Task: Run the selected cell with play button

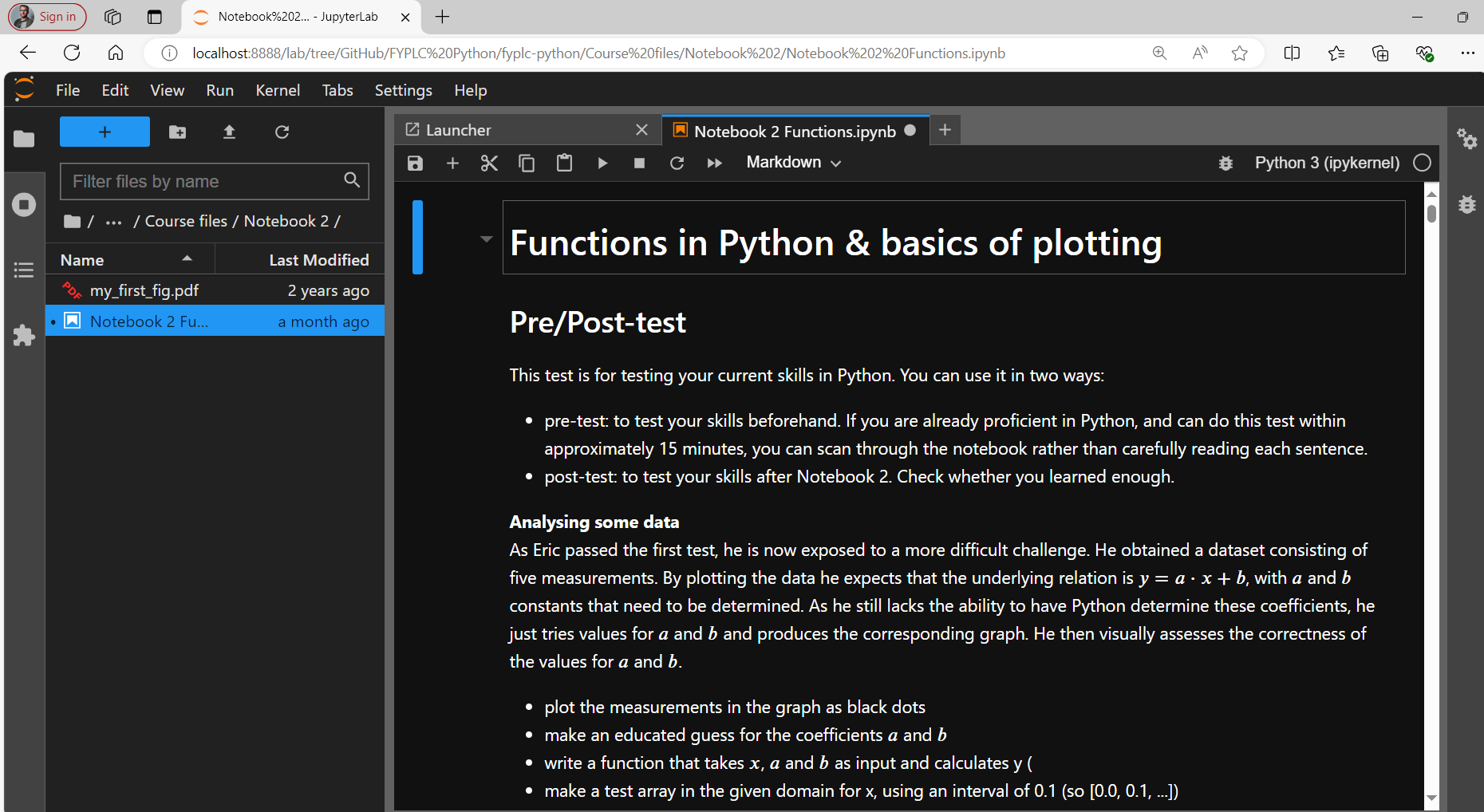Action: coord(602,164)
